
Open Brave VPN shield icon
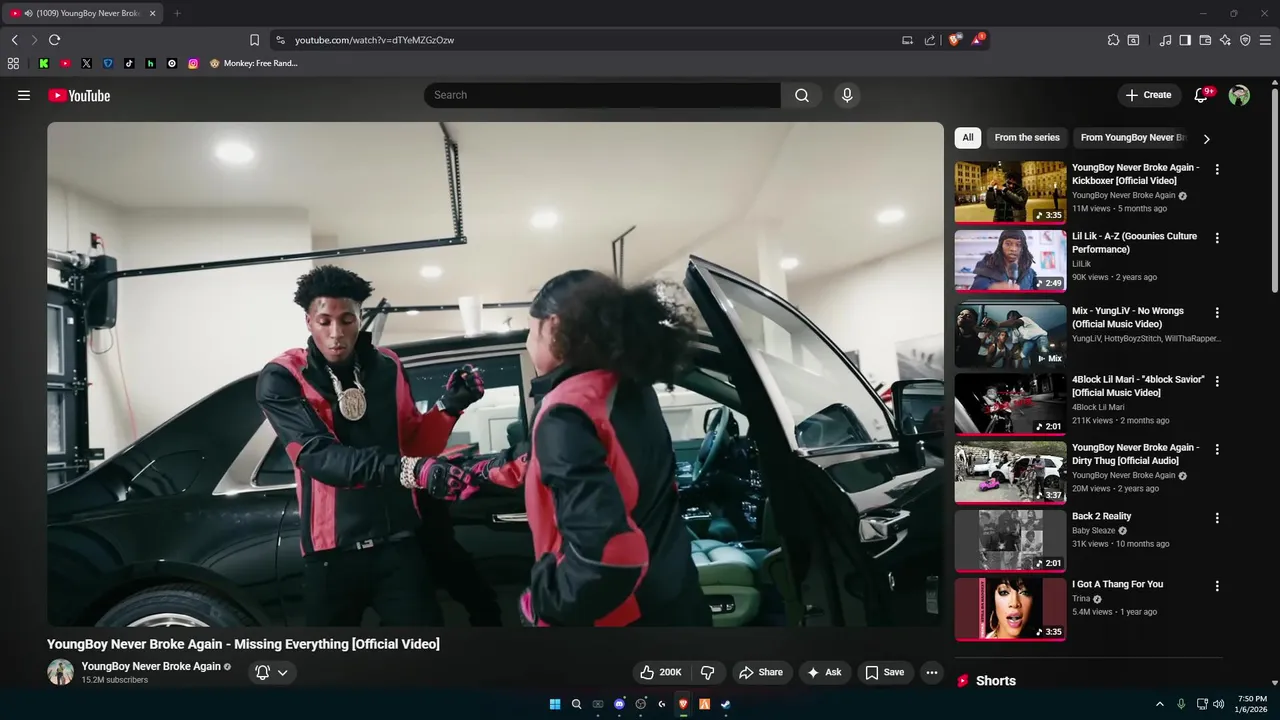click(1245, 40)
